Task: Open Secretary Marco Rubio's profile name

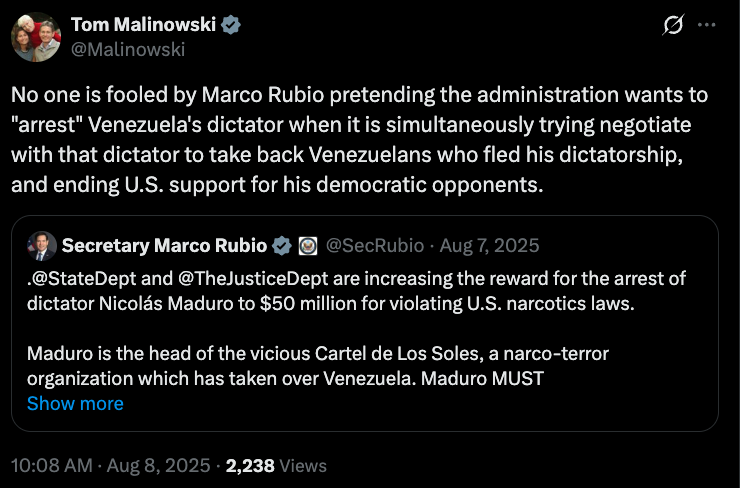Action: tap(164, 245)
